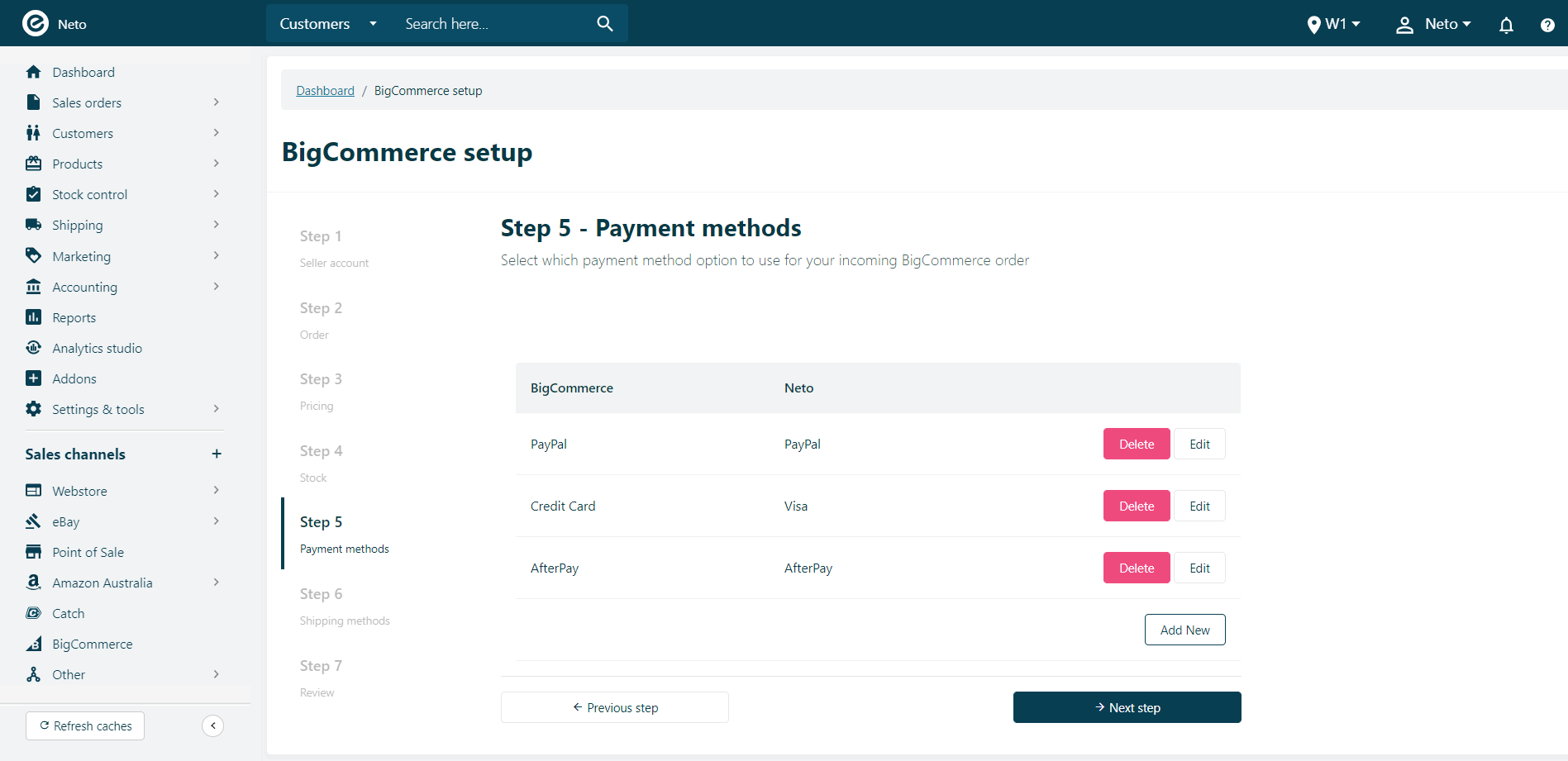Click the Analytics studio icon
Image resolution: width=1568 pixels, height=761 pixels.
tap(34, 348)
